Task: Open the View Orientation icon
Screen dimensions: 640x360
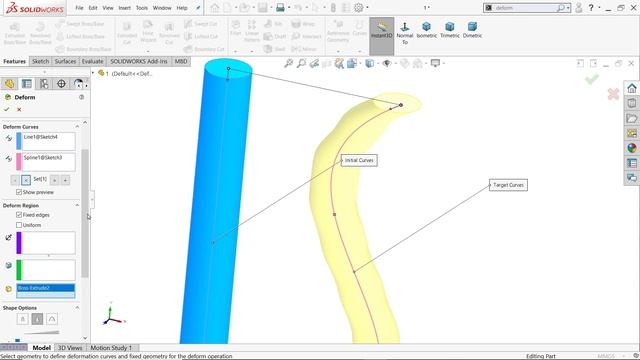Action: 352,63
